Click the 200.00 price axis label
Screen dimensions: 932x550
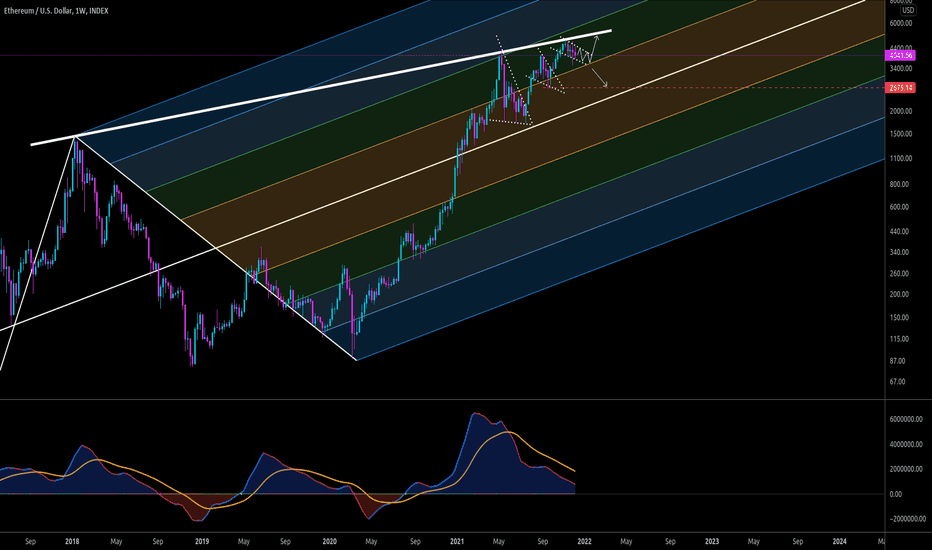[899, 294]
